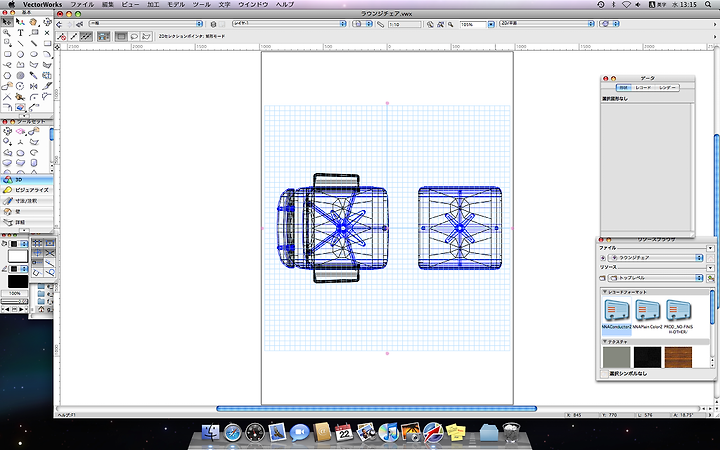Select the cylinder tool in Tool Sets
Image resolution: width=720 pixels, height=450 pixels.
34,163
